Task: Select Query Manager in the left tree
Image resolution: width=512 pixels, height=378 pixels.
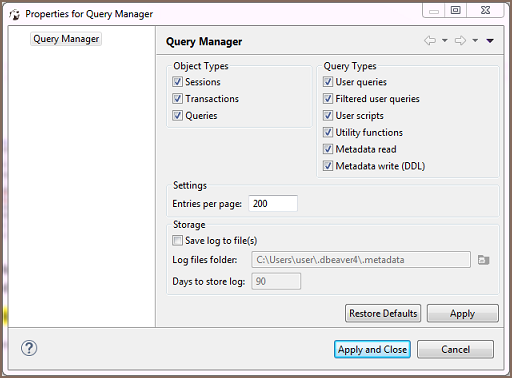Action: (66, 39)
